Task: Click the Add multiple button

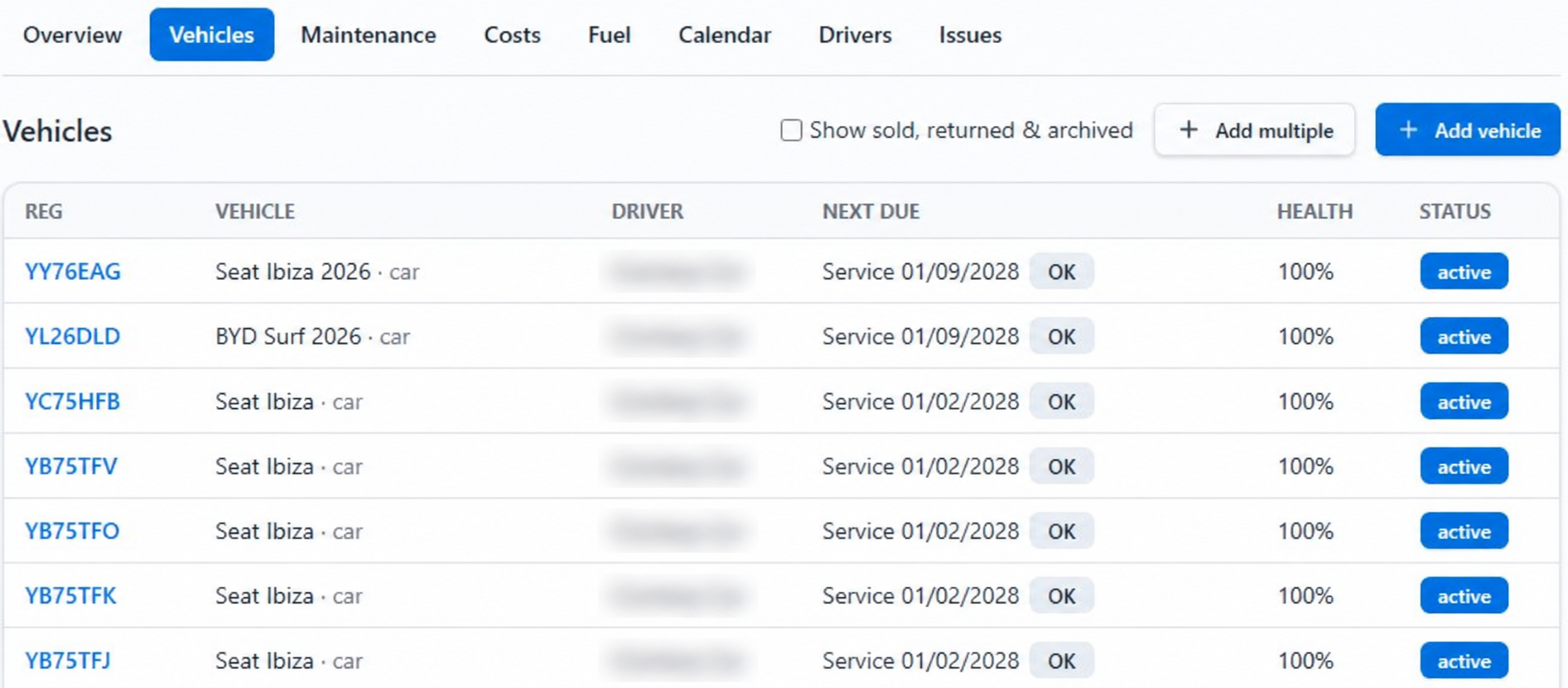Action: [1254, 130]
